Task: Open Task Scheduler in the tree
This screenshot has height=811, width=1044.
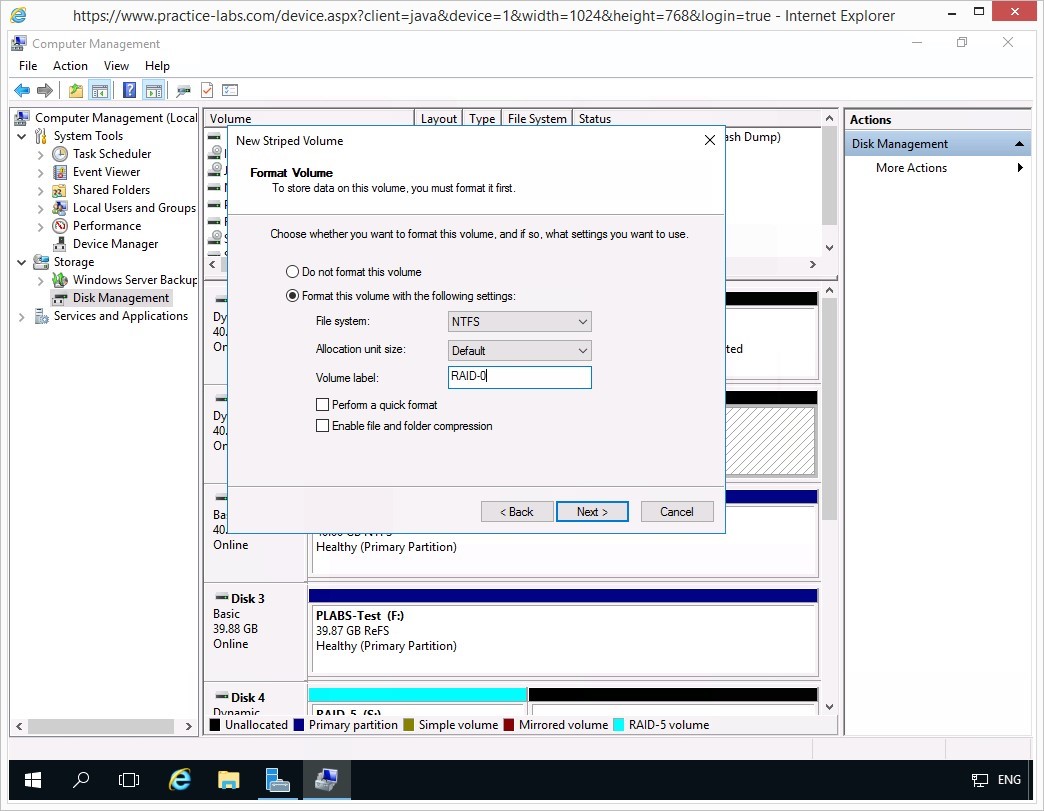Action: [111, 154]
